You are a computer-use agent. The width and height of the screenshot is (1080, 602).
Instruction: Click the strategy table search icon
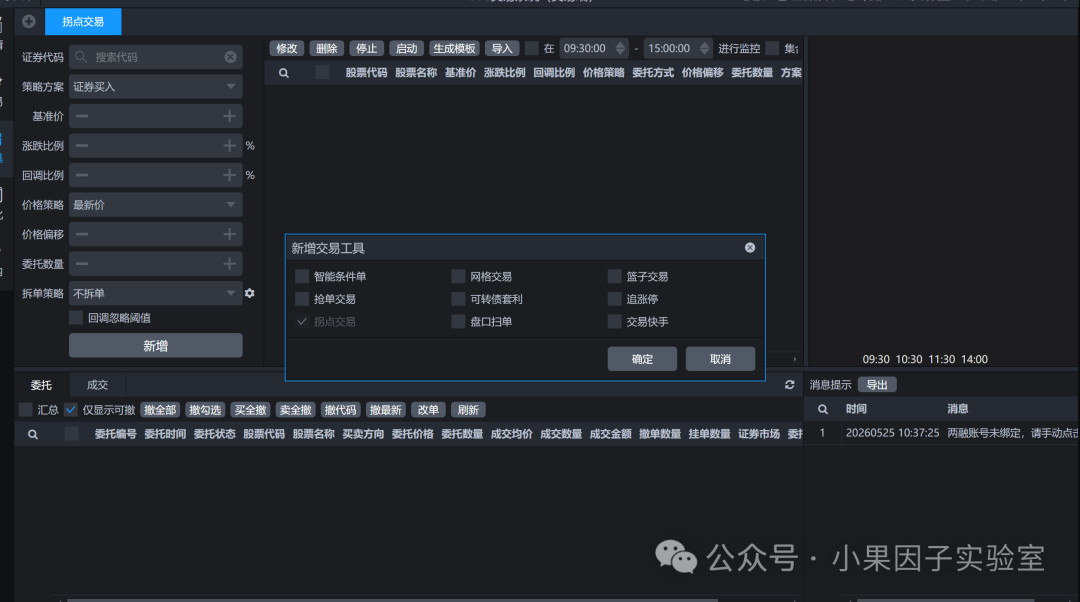(284, 73)
